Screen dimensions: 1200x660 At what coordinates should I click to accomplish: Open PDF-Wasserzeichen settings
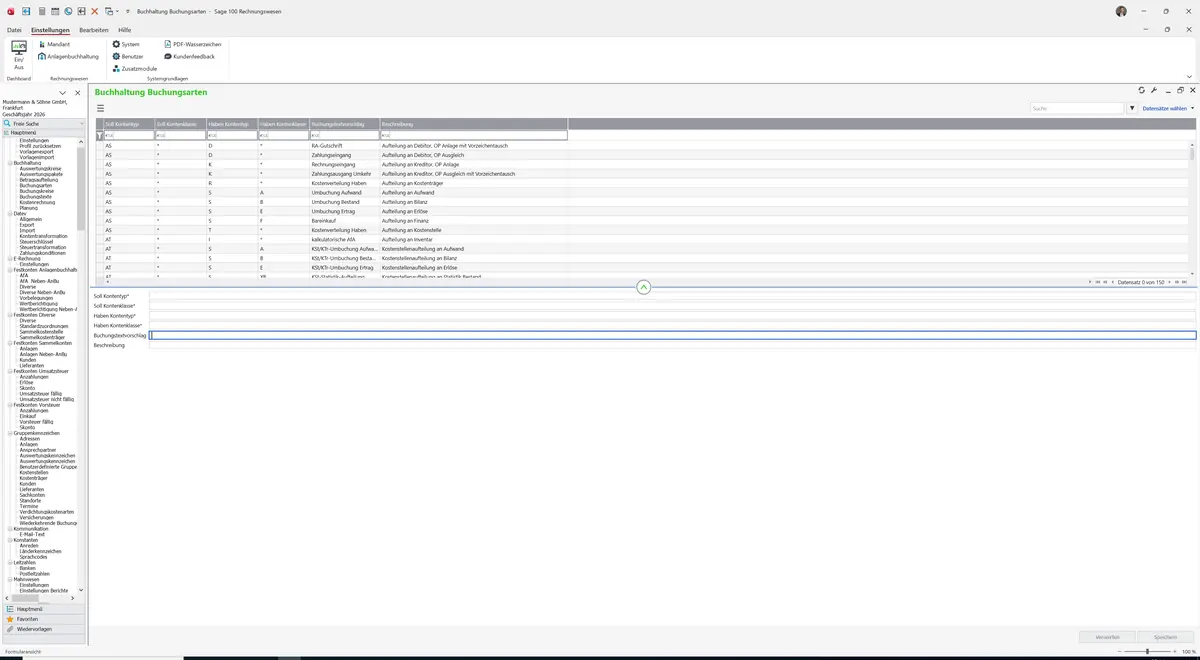tap(192, 44)
